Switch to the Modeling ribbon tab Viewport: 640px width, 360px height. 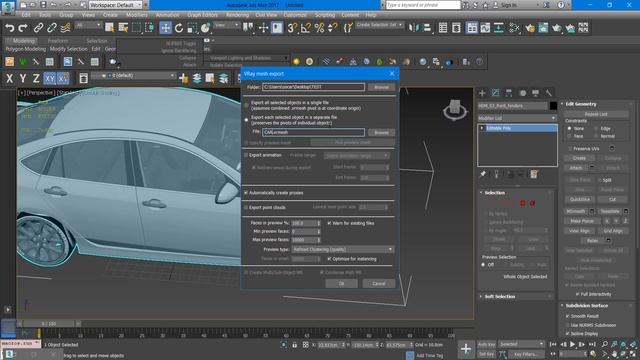(23, 41)
